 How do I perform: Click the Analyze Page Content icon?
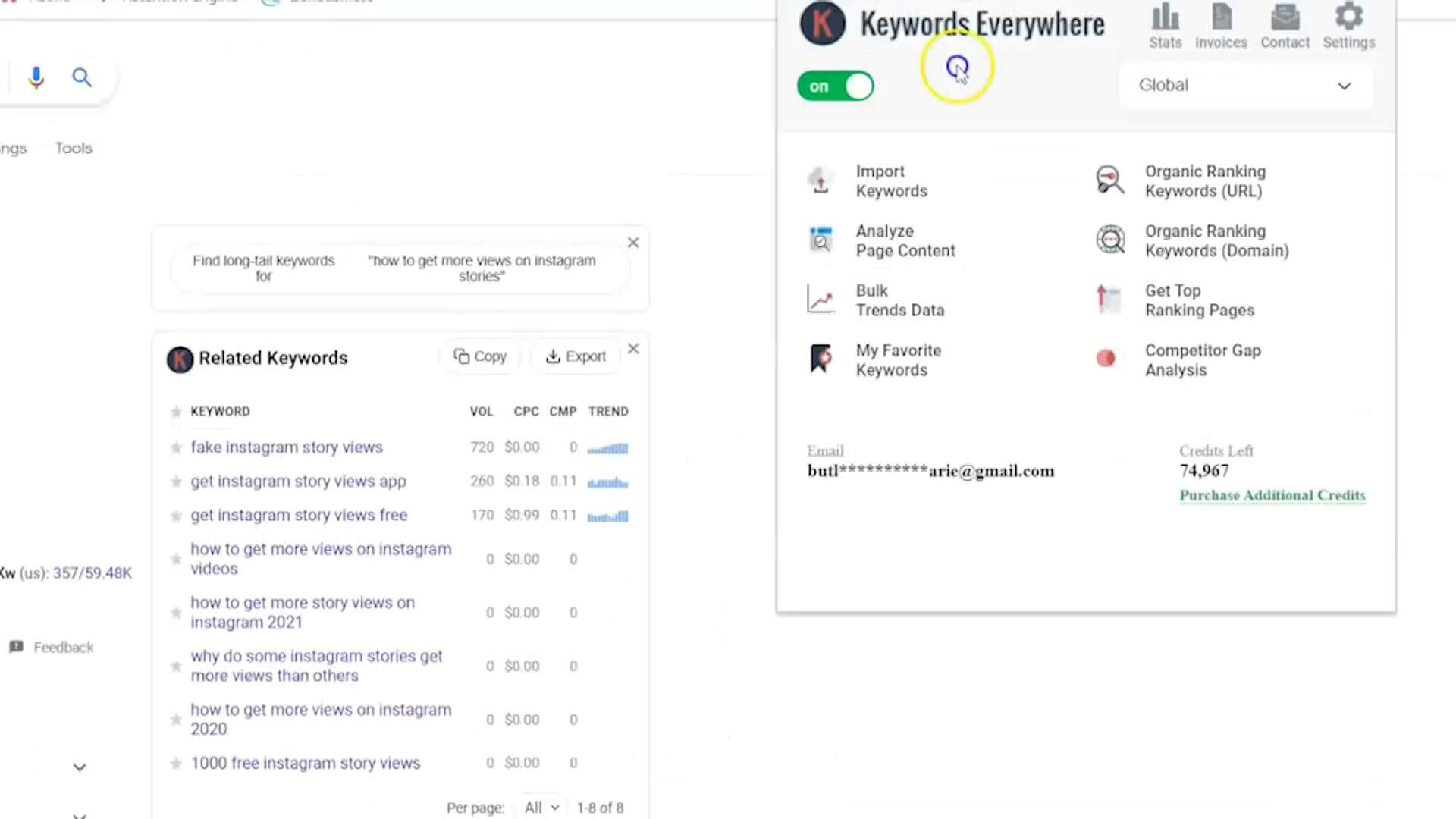click(x=820, y=240)
